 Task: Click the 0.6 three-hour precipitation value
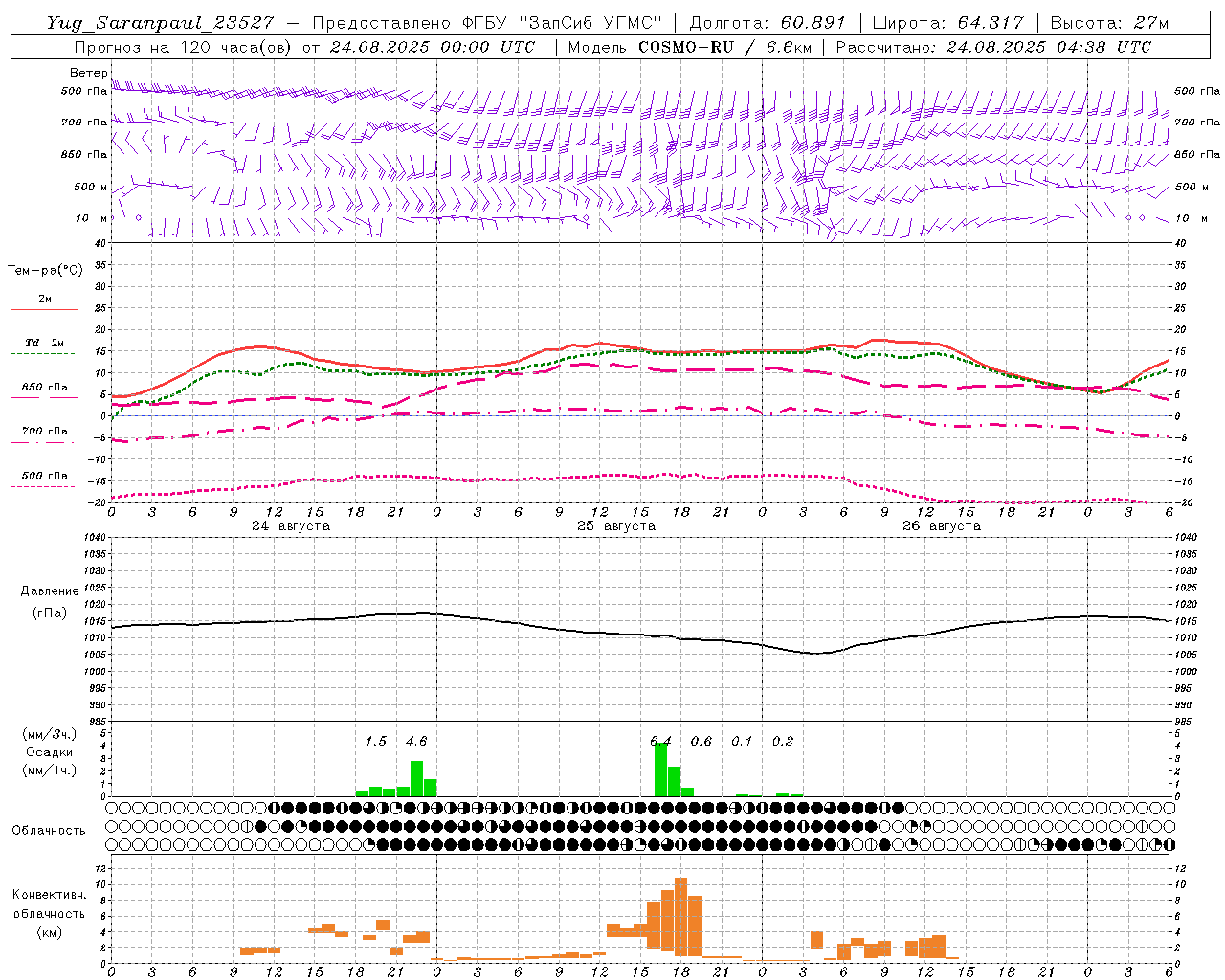[702, 741]
